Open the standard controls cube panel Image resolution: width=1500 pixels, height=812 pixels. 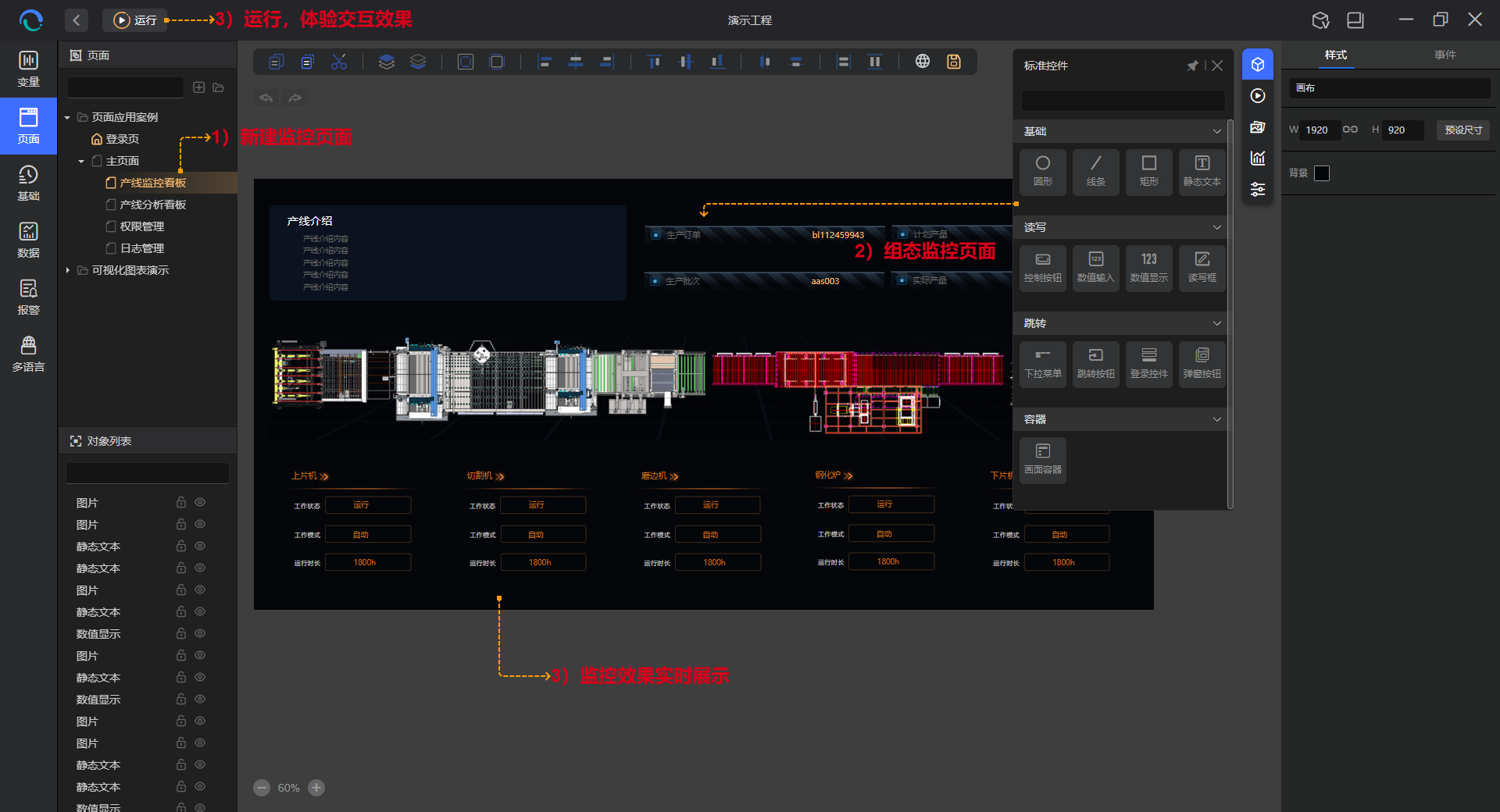pyautogui.click(x=1258, y=64)
